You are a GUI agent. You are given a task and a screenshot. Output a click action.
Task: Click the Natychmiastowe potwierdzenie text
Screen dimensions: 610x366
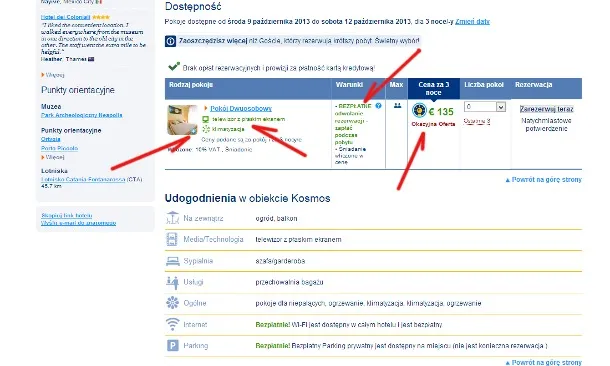point(547,124)
